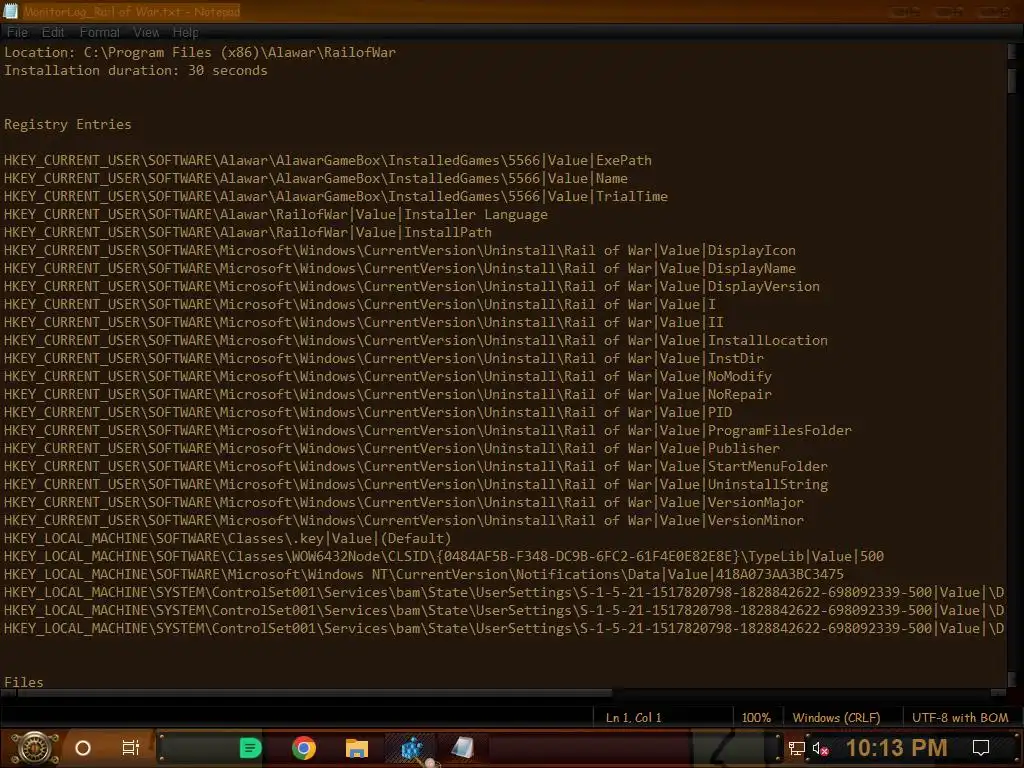Open the File menu
Image resolution: width=1024 pixels, height=768 pixels.
pyautogui.click(x=18, y=33)
